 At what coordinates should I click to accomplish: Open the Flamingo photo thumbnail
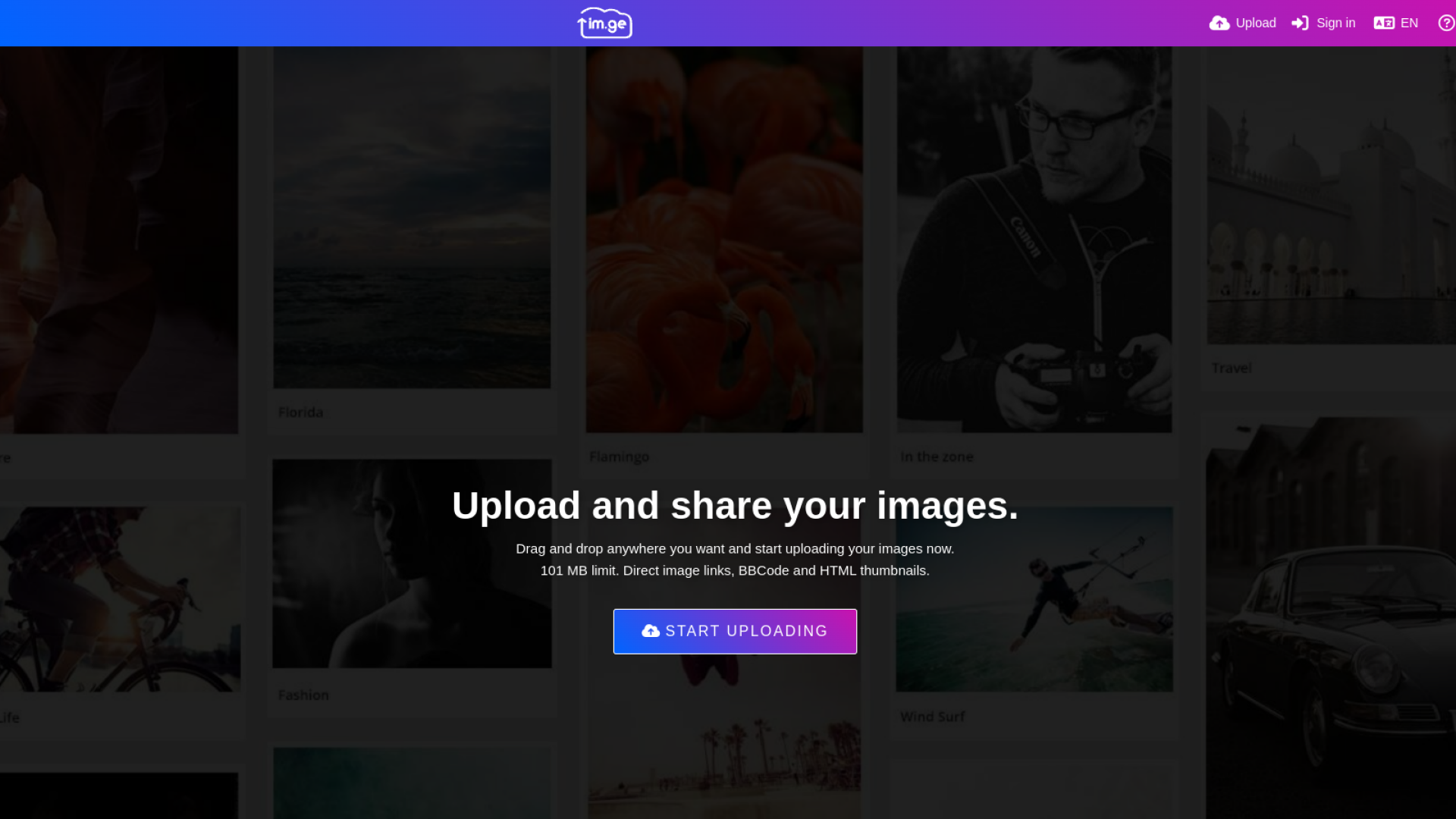[x=723, y=239]
